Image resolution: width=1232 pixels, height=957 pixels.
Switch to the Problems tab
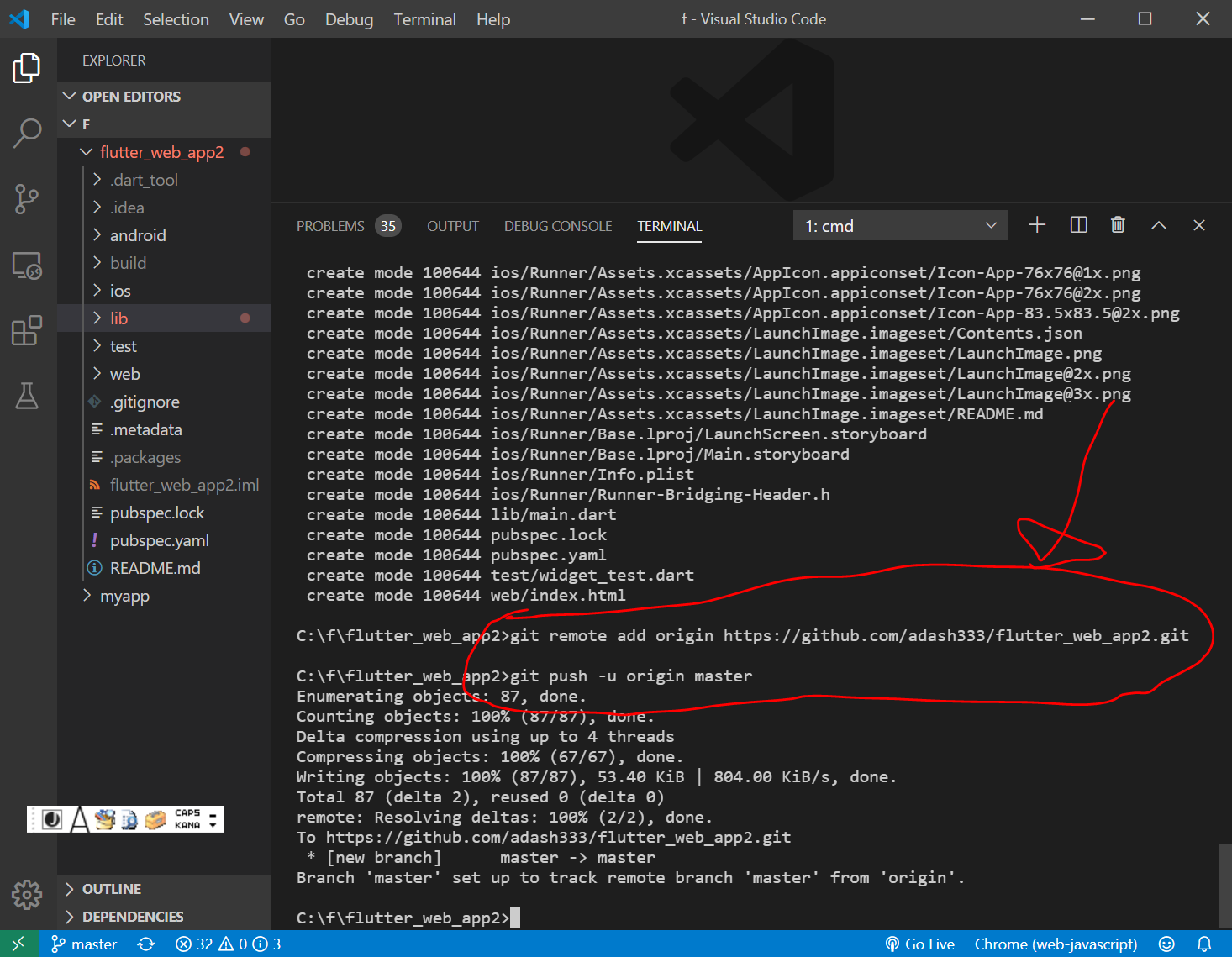348,226
